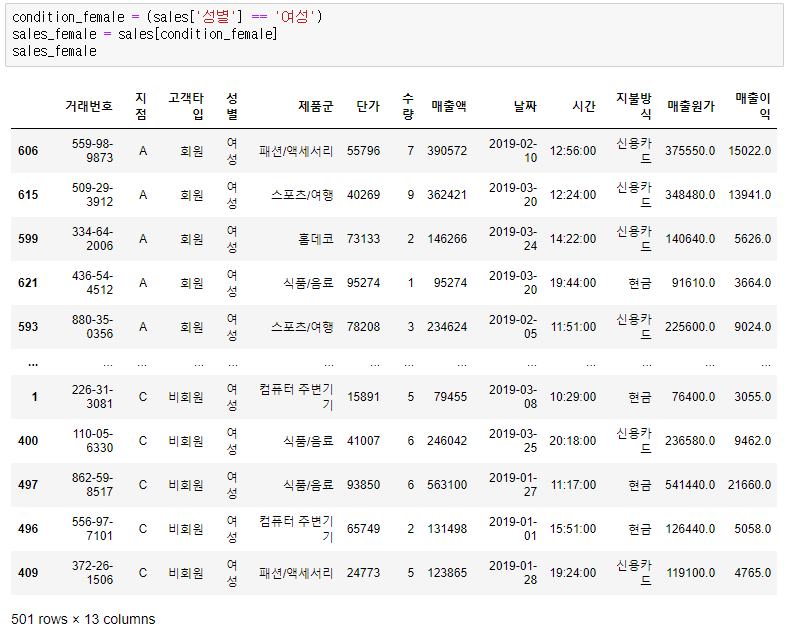Screen dimensions: 787x630
Task: Click sales amount 362421
Action: pyautogui.click(x=447, y=195)
